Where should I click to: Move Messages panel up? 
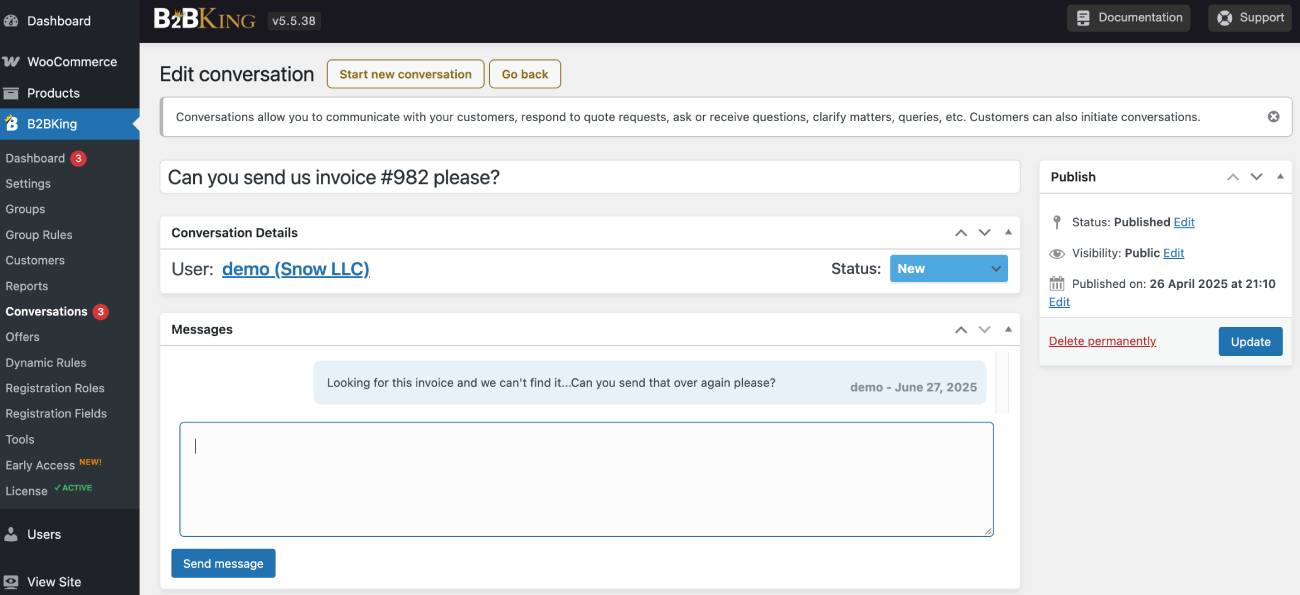(x=961, y=330)
